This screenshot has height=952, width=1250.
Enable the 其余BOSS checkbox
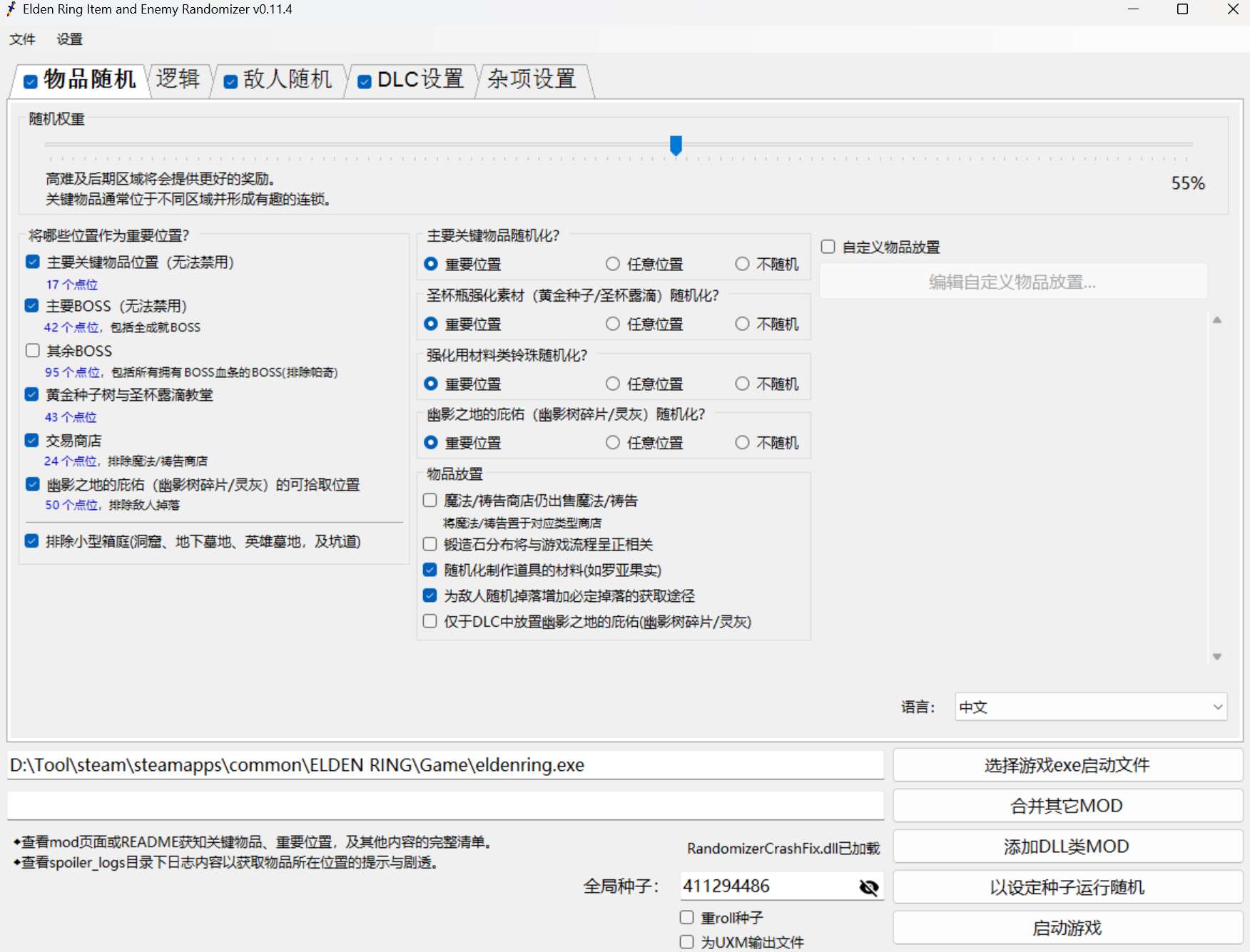[32, 350]
